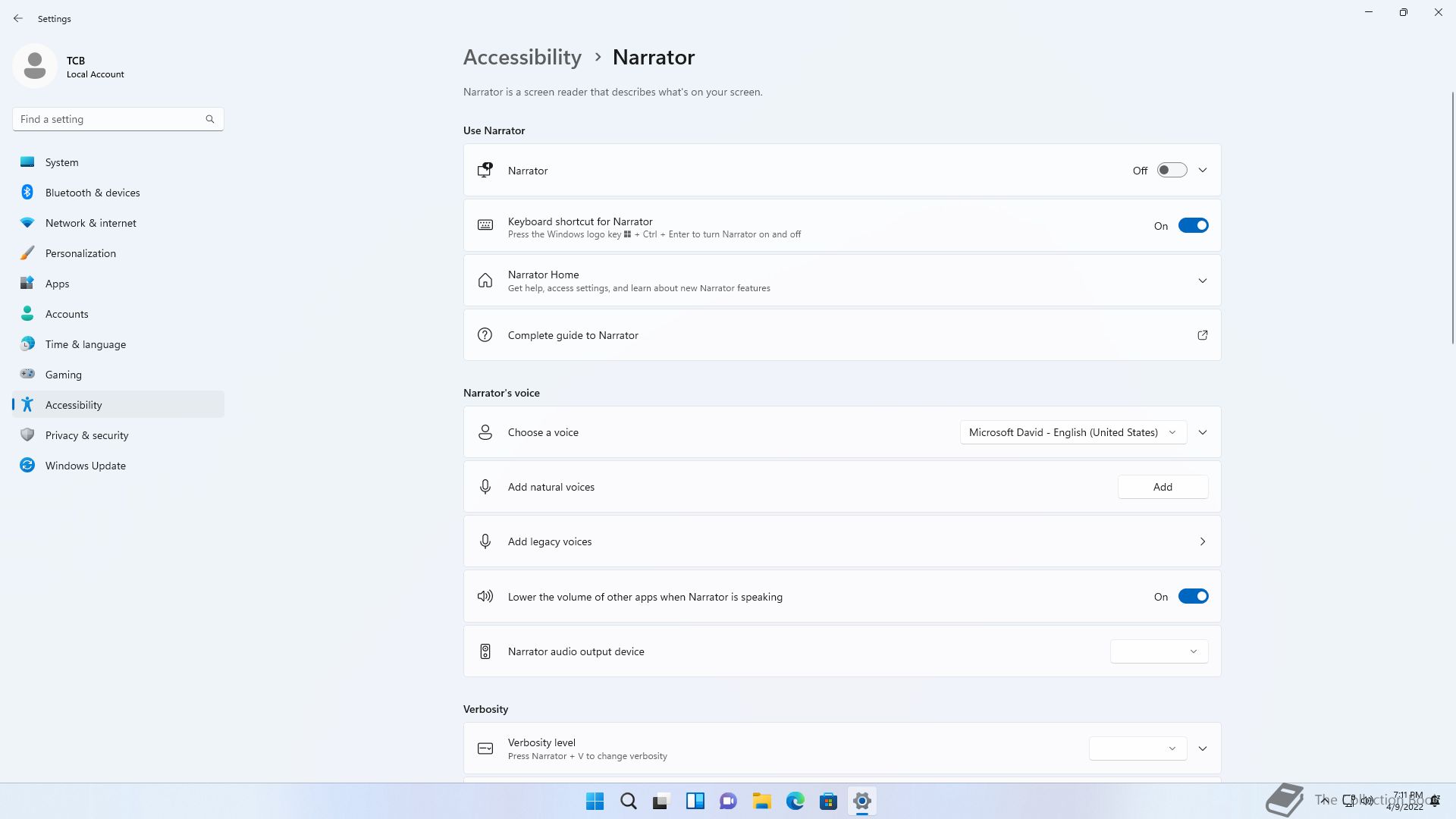Go to Apps settings
This screenshot has width=1456, height=819.
point(118,284)
